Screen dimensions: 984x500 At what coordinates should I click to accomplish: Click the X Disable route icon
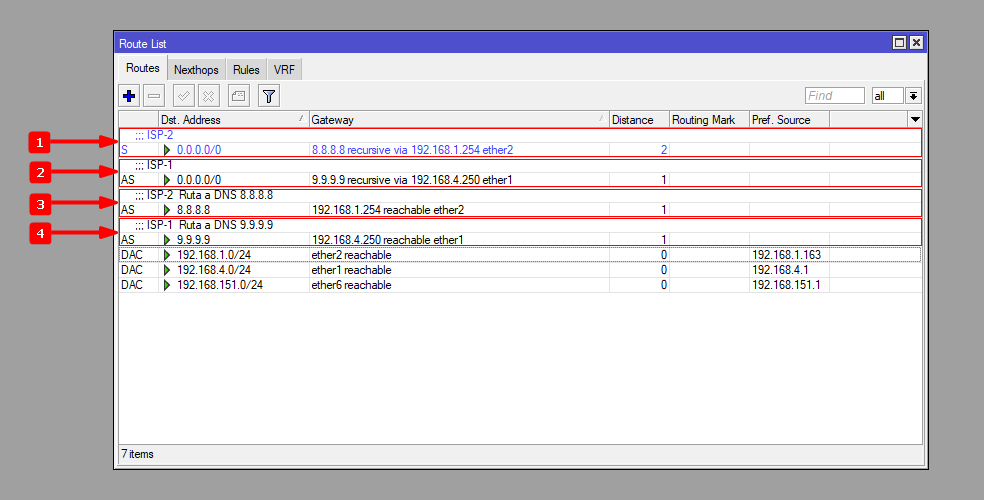(208, 96)
